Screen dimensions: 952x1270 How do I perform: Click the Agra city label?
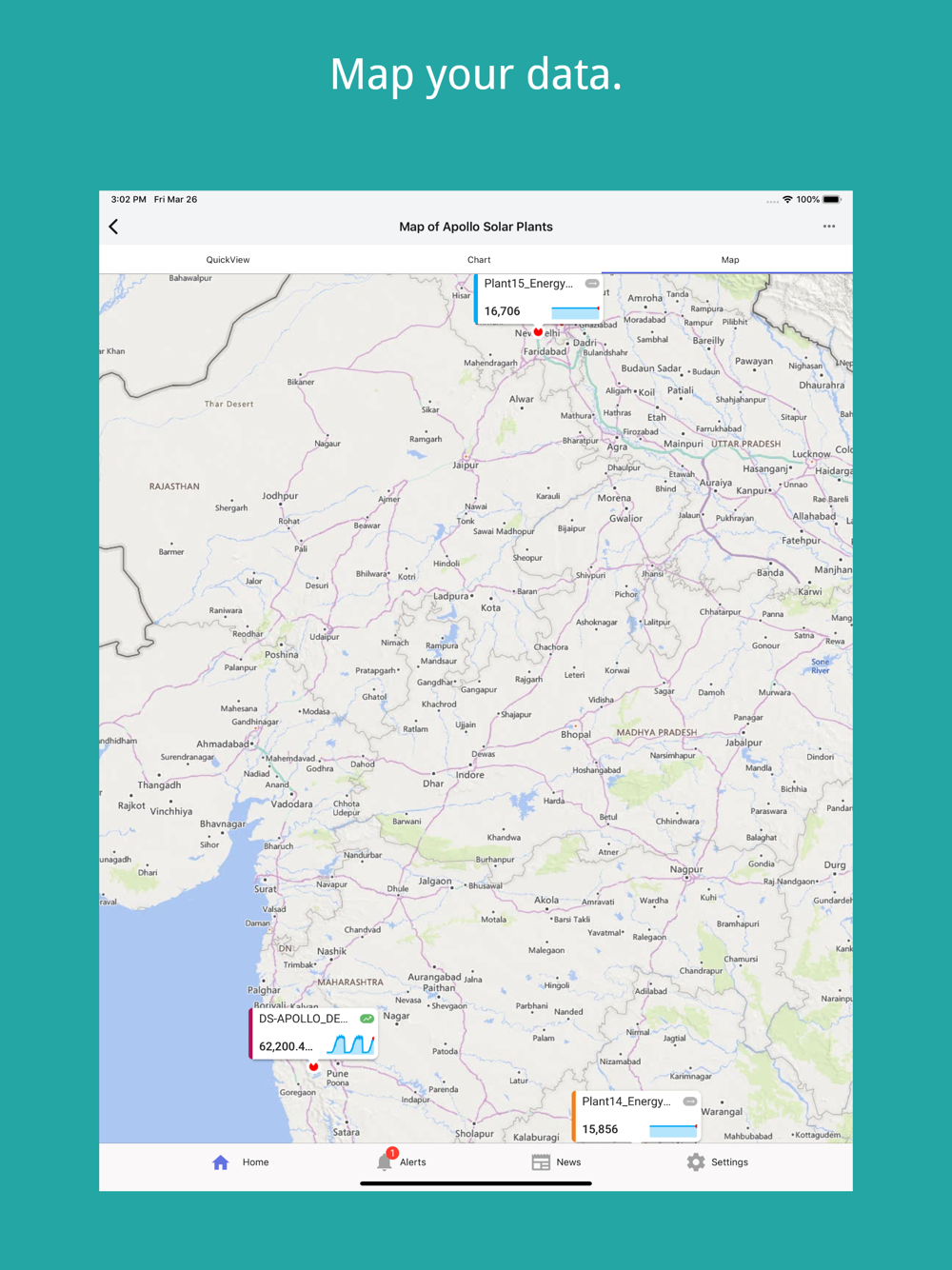(618, 446)
